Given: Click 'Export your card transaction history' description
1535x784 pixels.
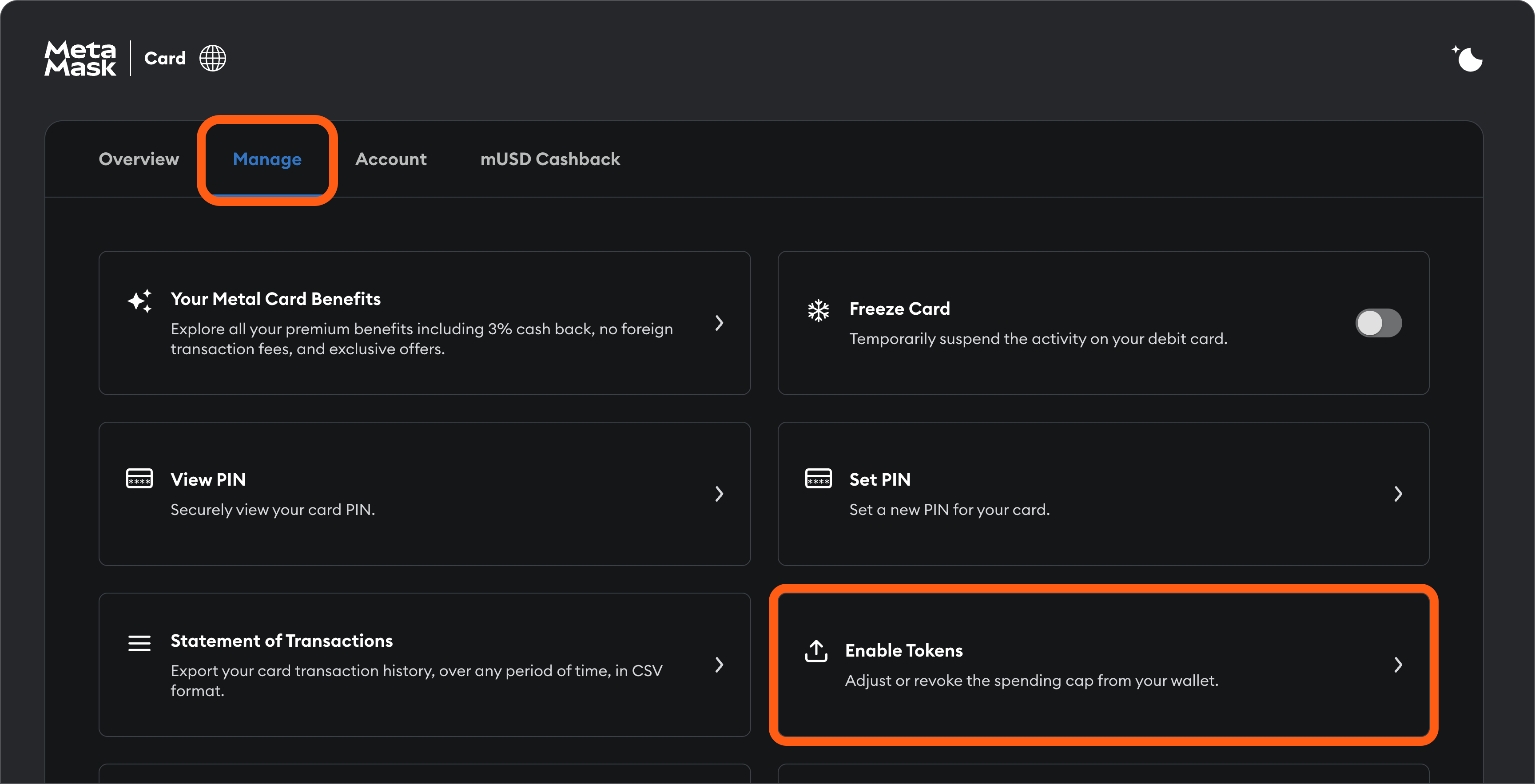Looking at the screenshot, I should pos(417,681).
